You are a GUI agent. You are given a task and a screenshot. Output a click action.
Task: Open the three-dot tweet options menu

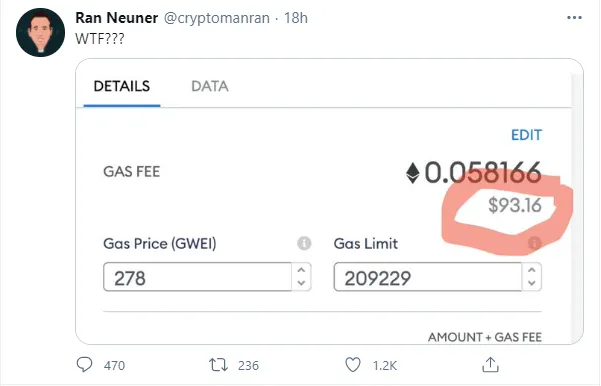pyautogui.click(x=574, y=18)
